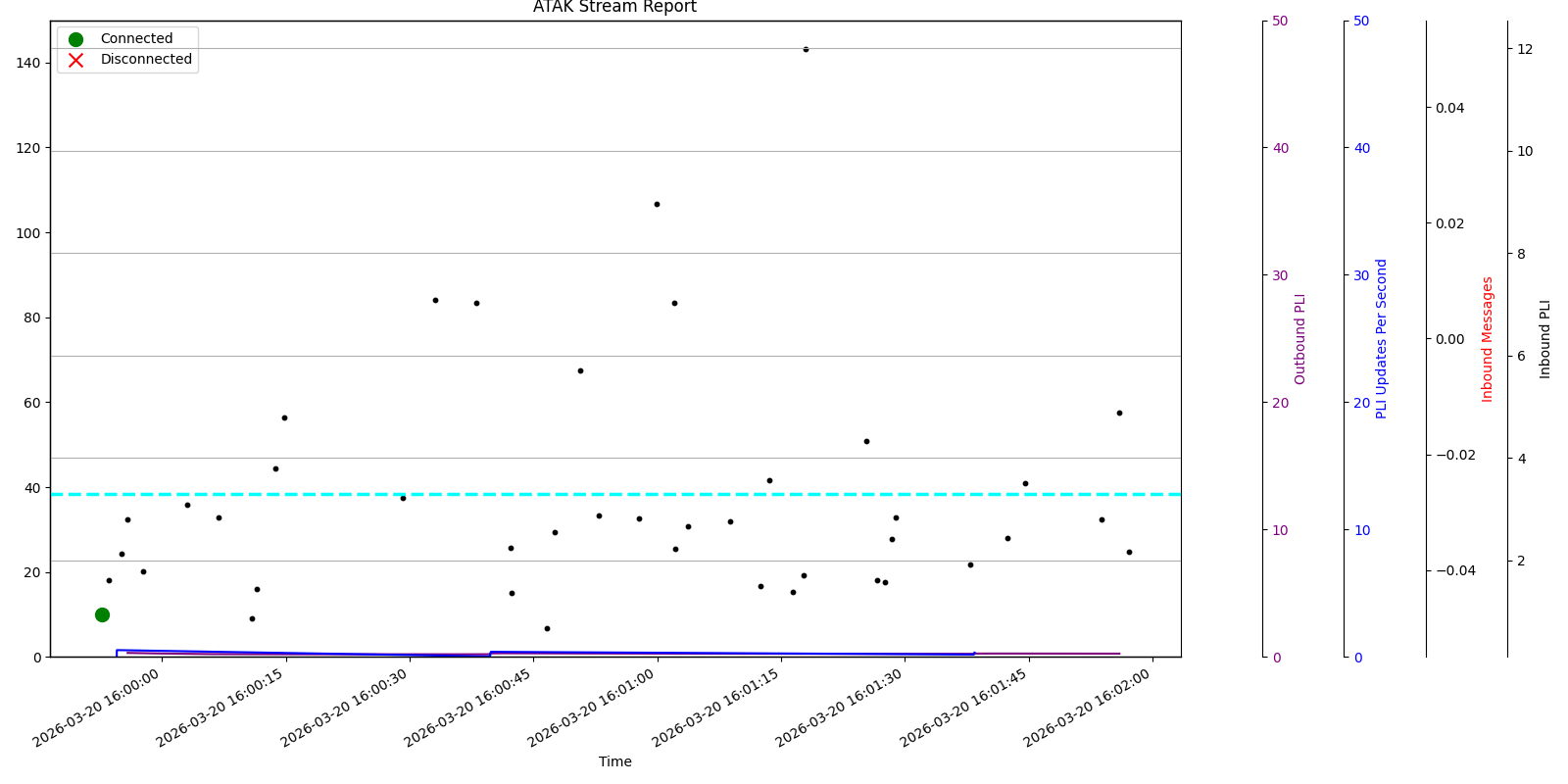Click the highest data point near 143
Viewport: 1568px width, 784px height.
click(x=806, y=49)
